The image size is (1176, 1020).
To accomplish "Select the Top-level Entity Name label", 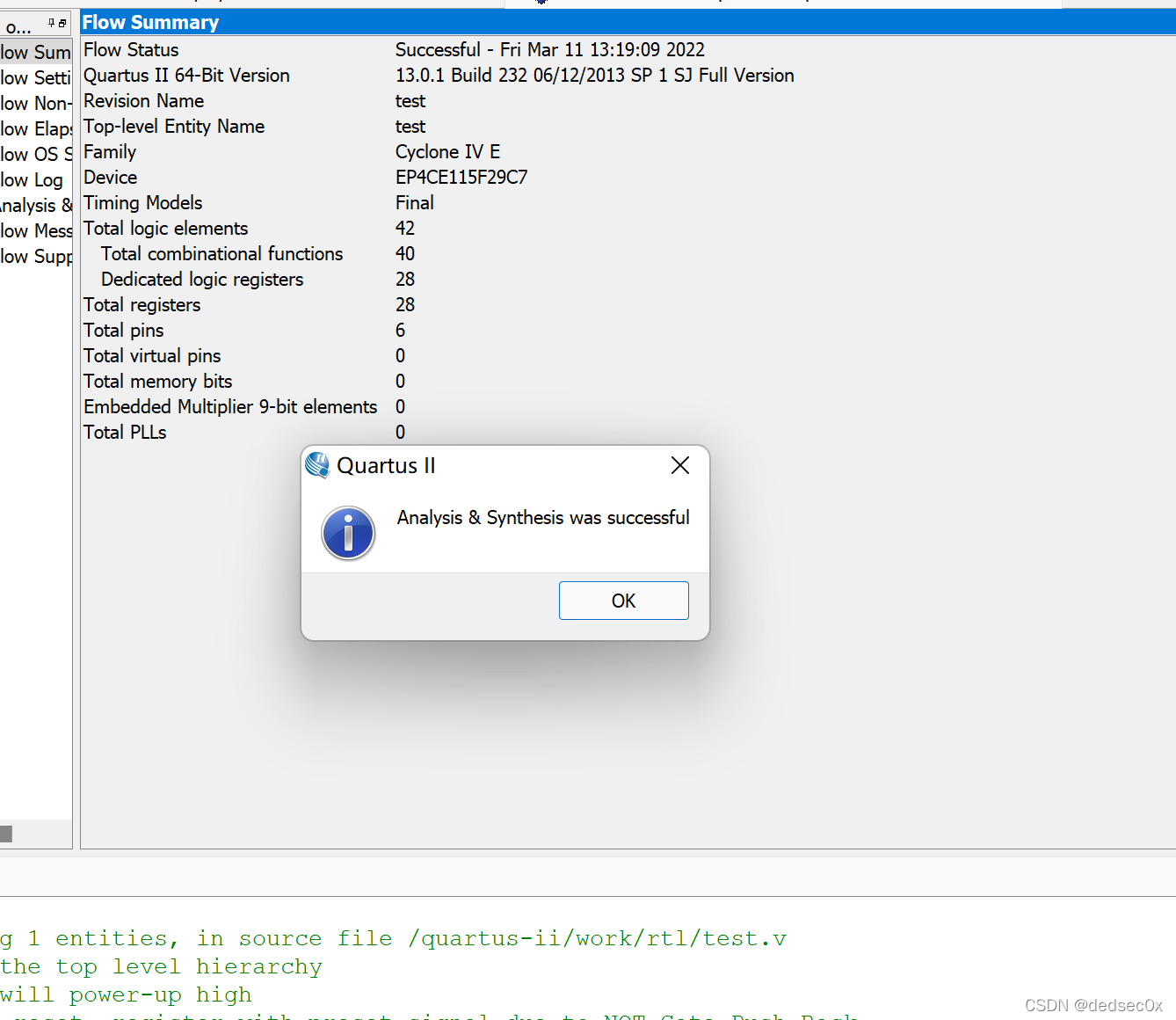I will pos(174,127).
